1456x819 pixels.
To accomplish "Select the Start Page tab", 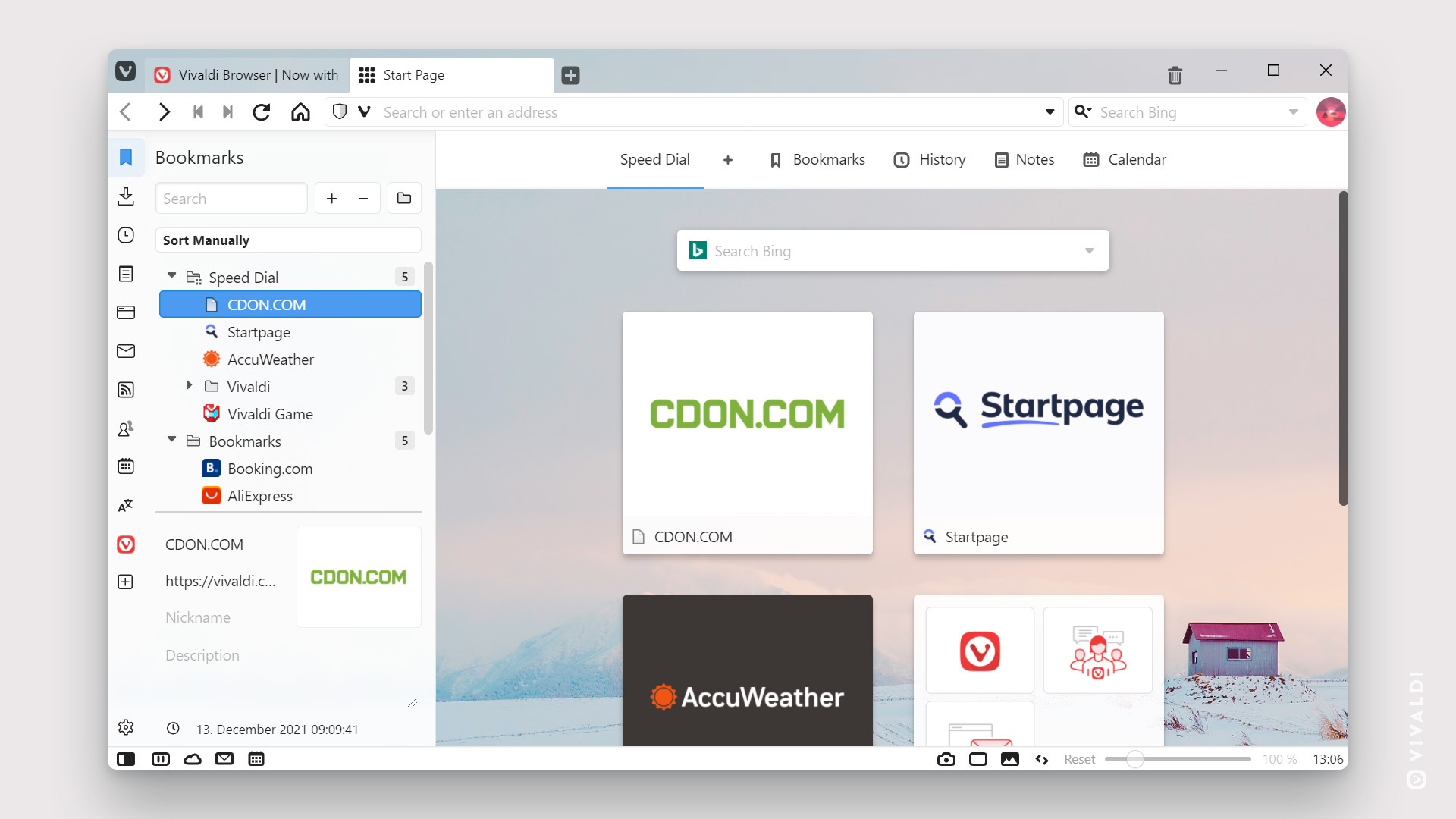I will coord(451,75).
